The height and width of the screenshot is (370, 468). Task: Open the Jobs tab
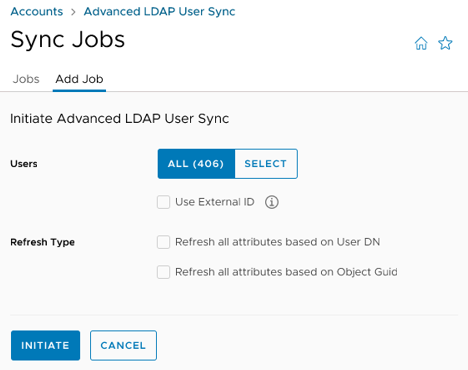[x=26, y=79]
